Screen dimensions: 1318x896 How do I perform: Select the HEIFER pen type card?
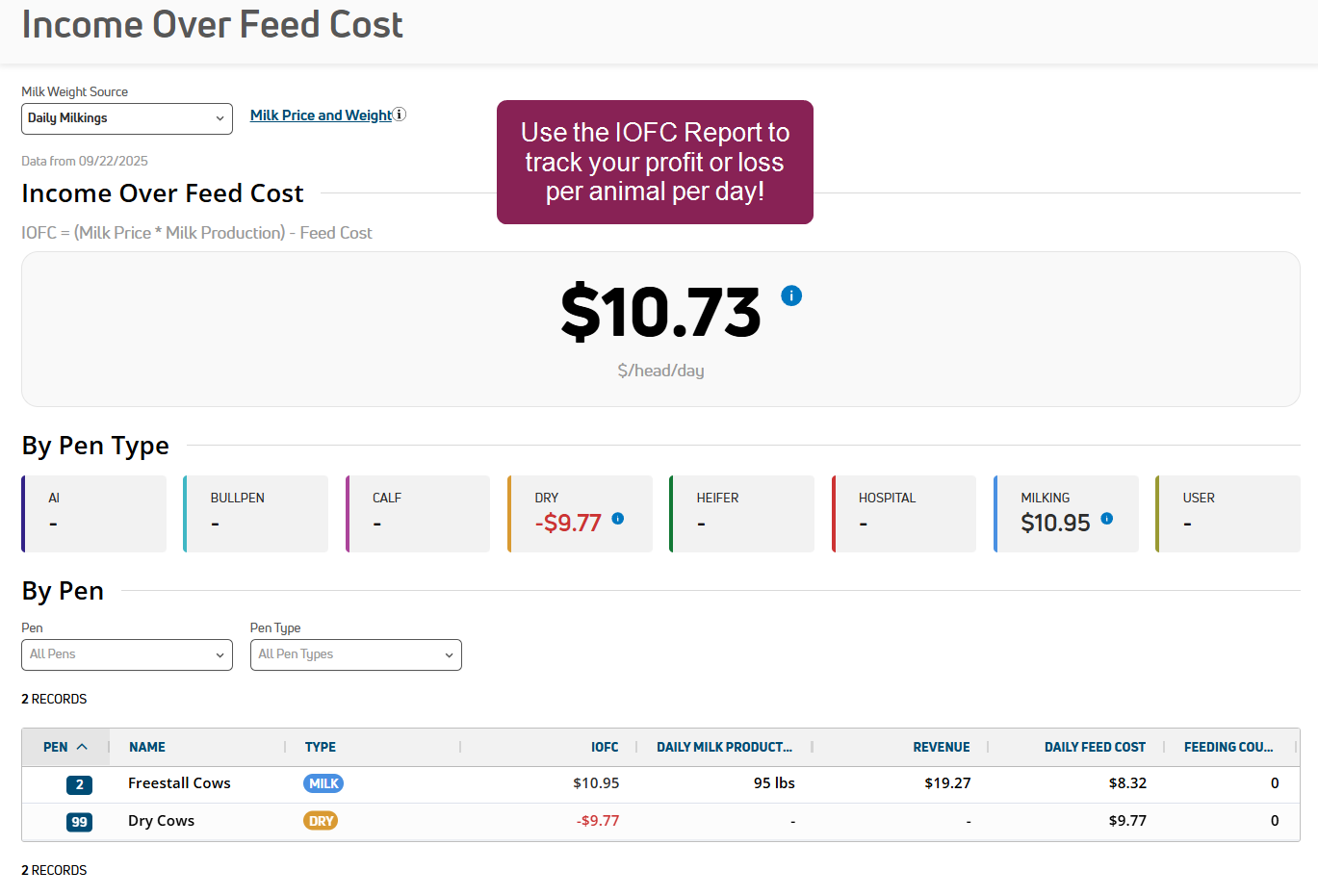[x=741, y=514]
